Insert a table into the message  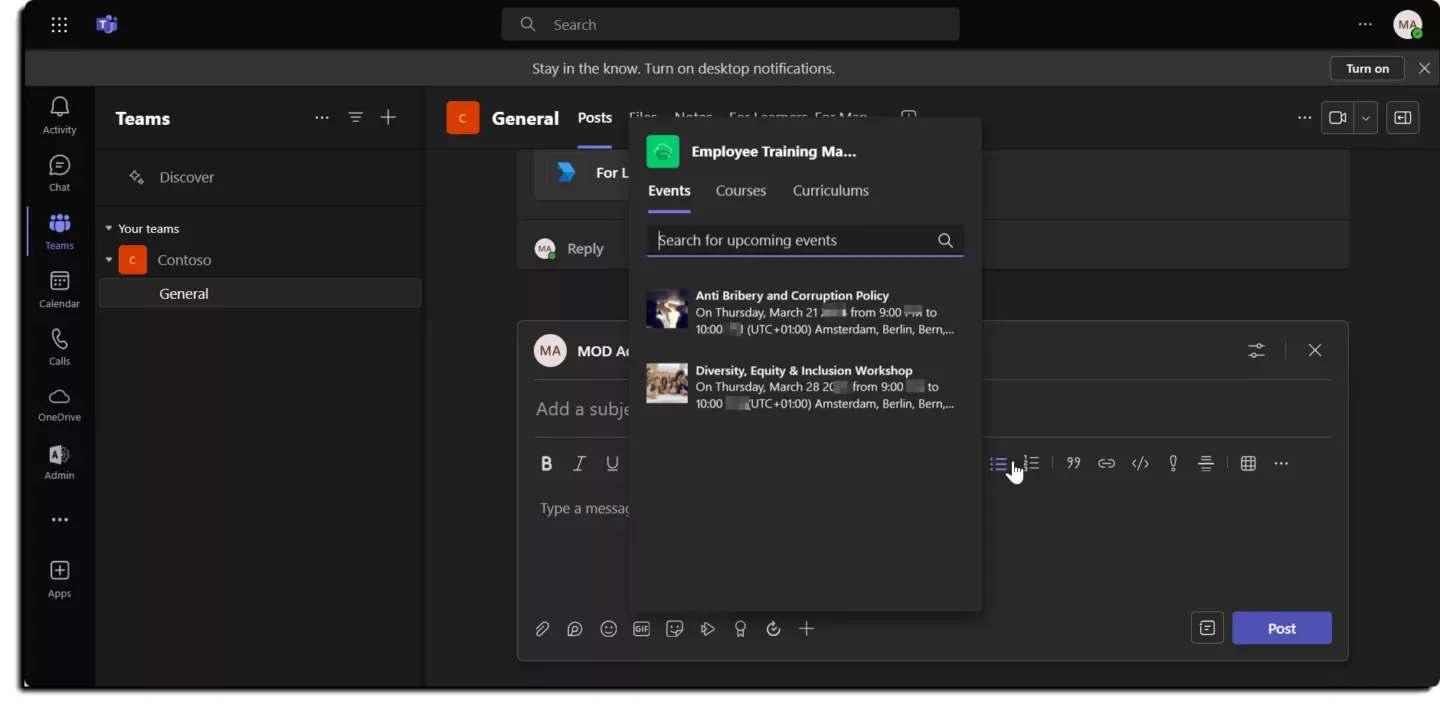coord(1248,463)
